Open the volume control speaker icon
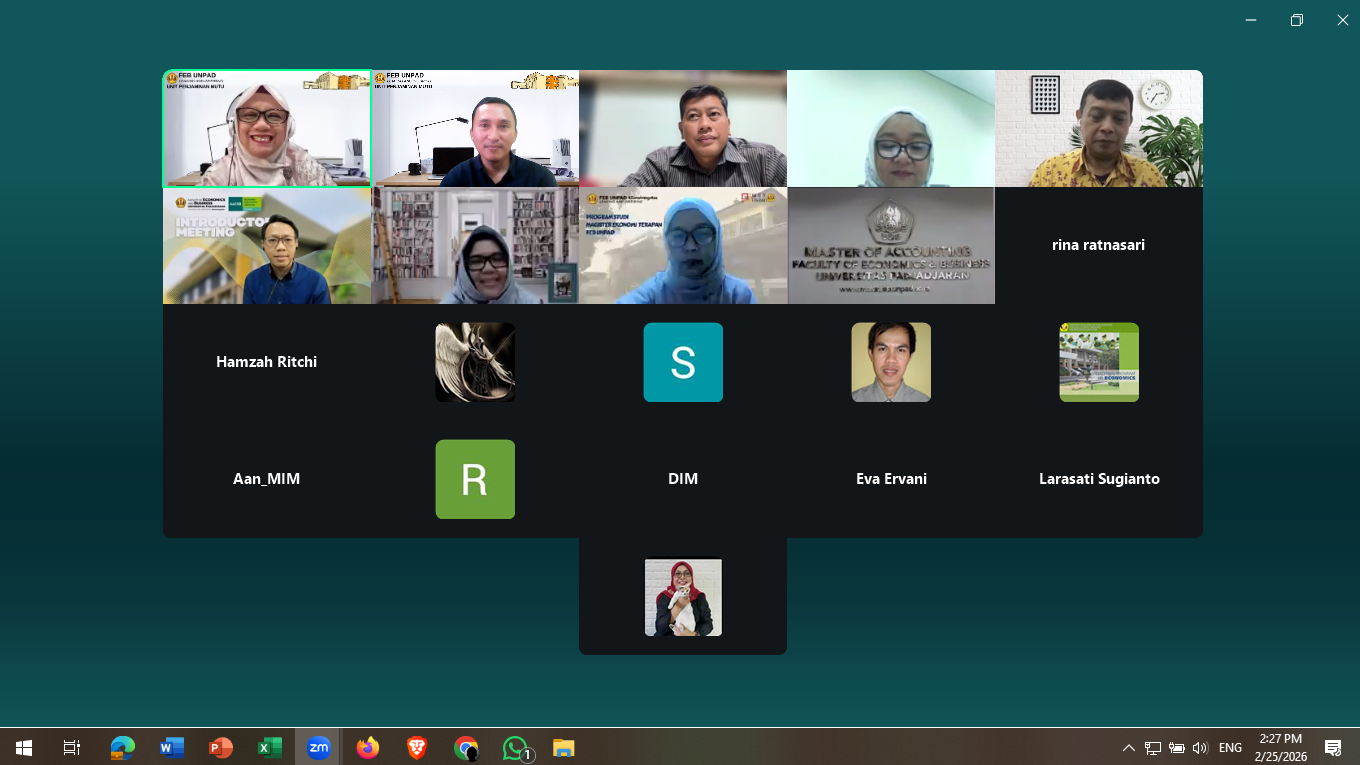Viewport: 1360px width, 765px height. pos(1200,748)
